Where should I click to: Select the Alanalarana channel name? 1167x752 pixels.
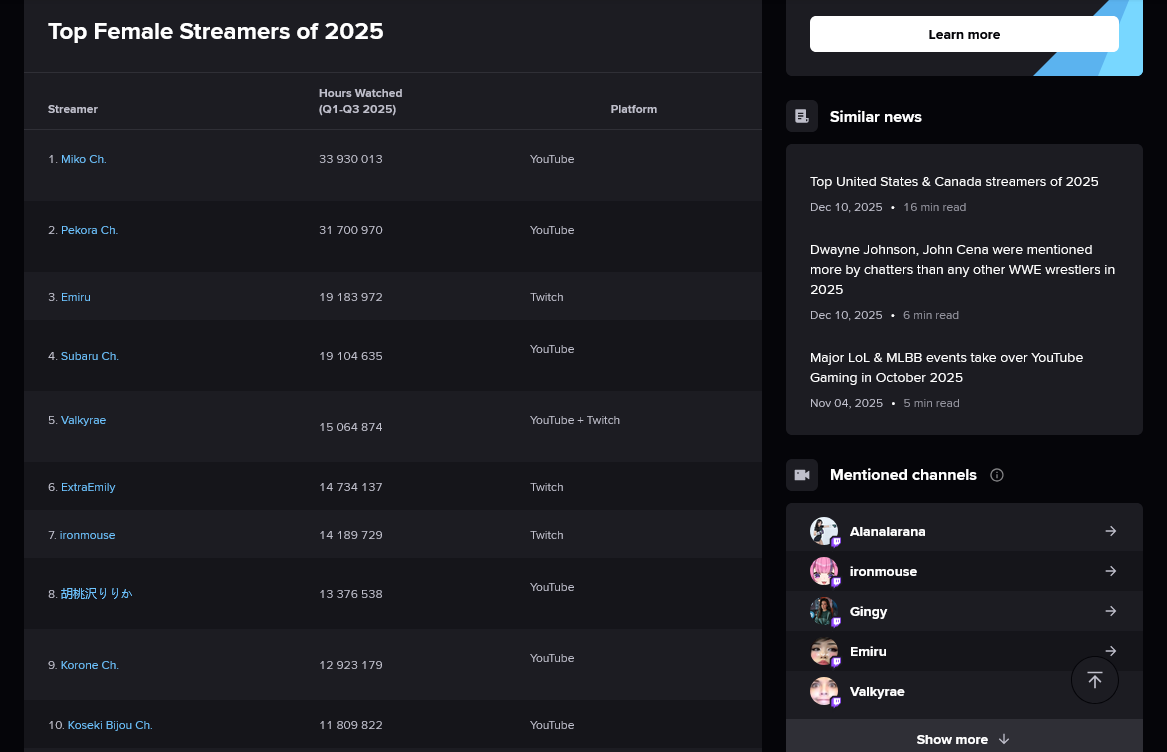tap(887, 532)
